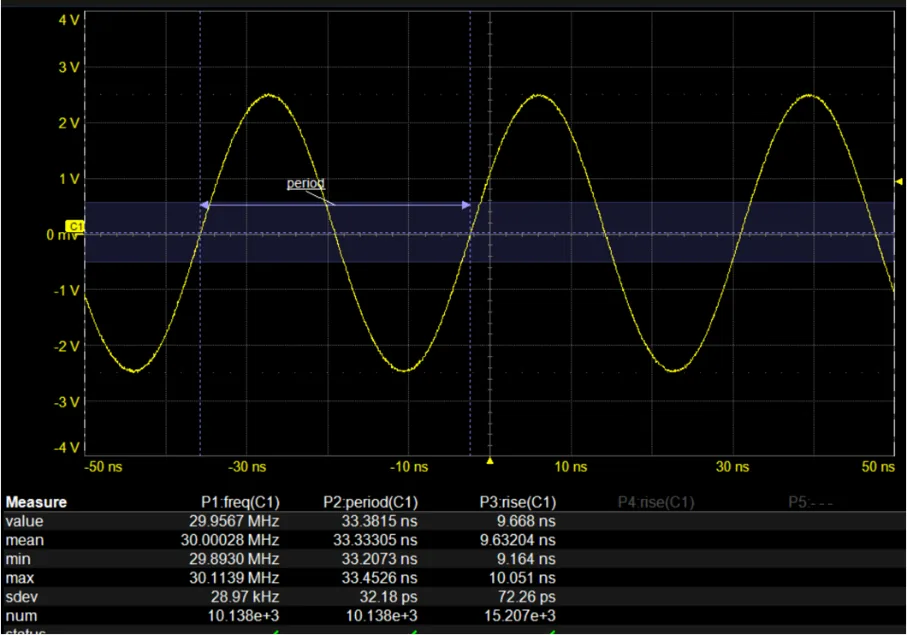The height and width of the screenshot is (635, 907).
Task: Click the 10 ns time axis label
Action: tap(571, 467)
